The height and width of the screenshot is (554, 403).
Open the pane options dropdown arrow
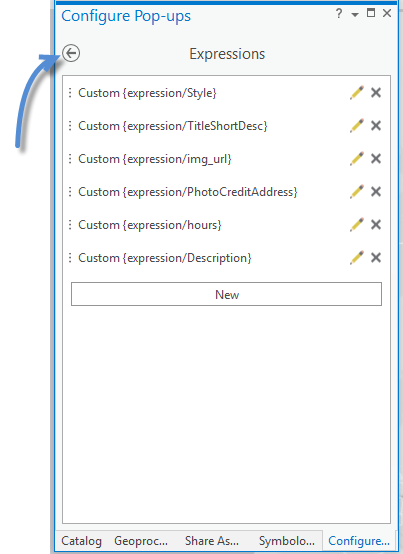coord(355,14)
